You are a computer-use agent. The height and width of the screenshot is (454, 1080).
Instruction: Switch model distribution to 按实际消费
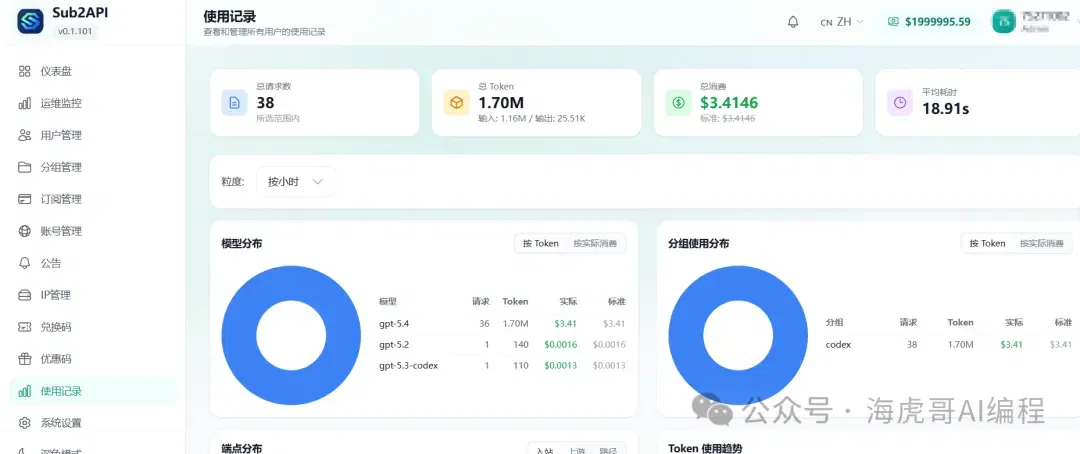pos(595,243)
